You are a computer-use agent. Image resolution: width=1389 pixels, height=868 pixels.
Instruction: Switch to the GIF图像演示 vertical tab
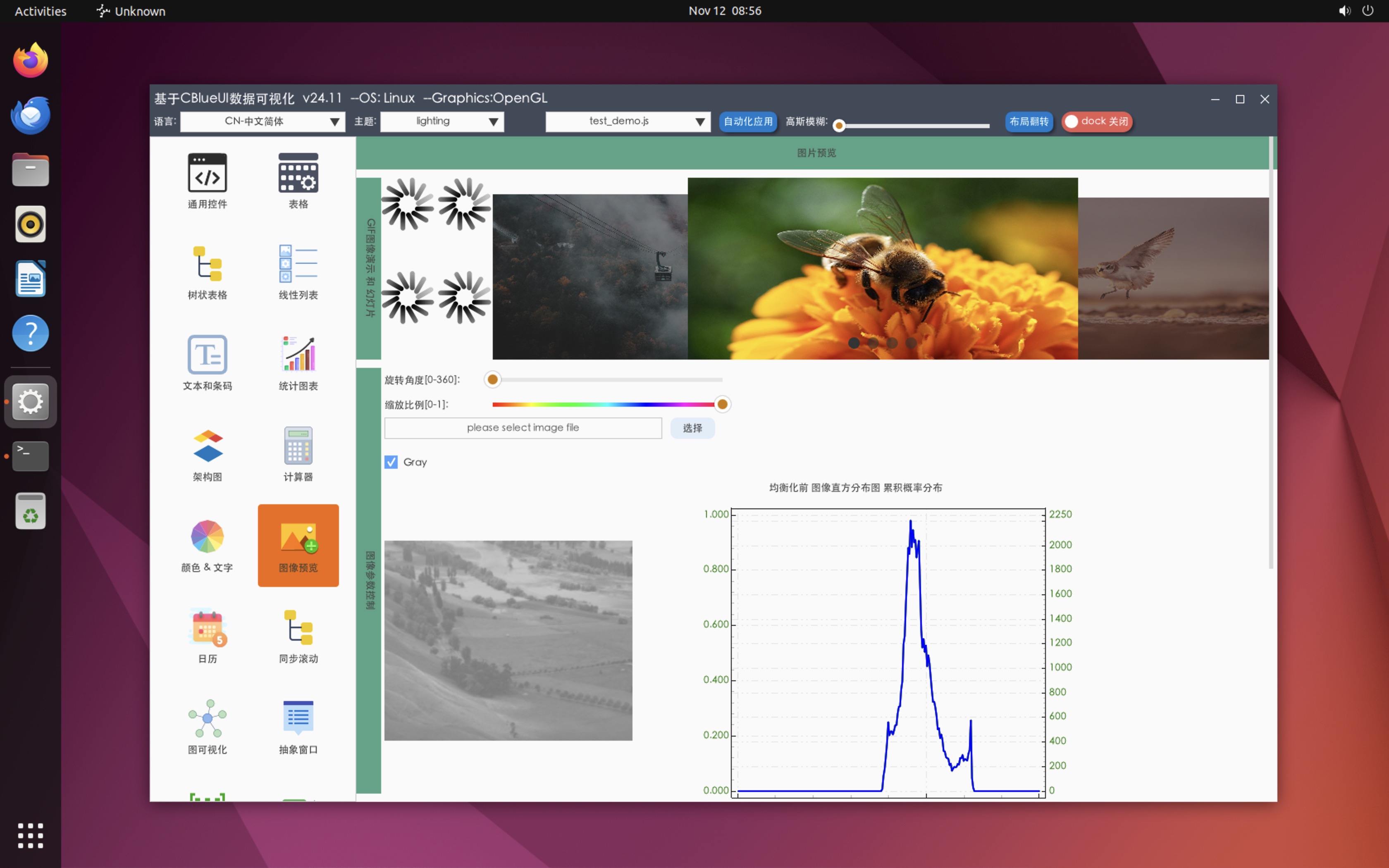(369, 268)
